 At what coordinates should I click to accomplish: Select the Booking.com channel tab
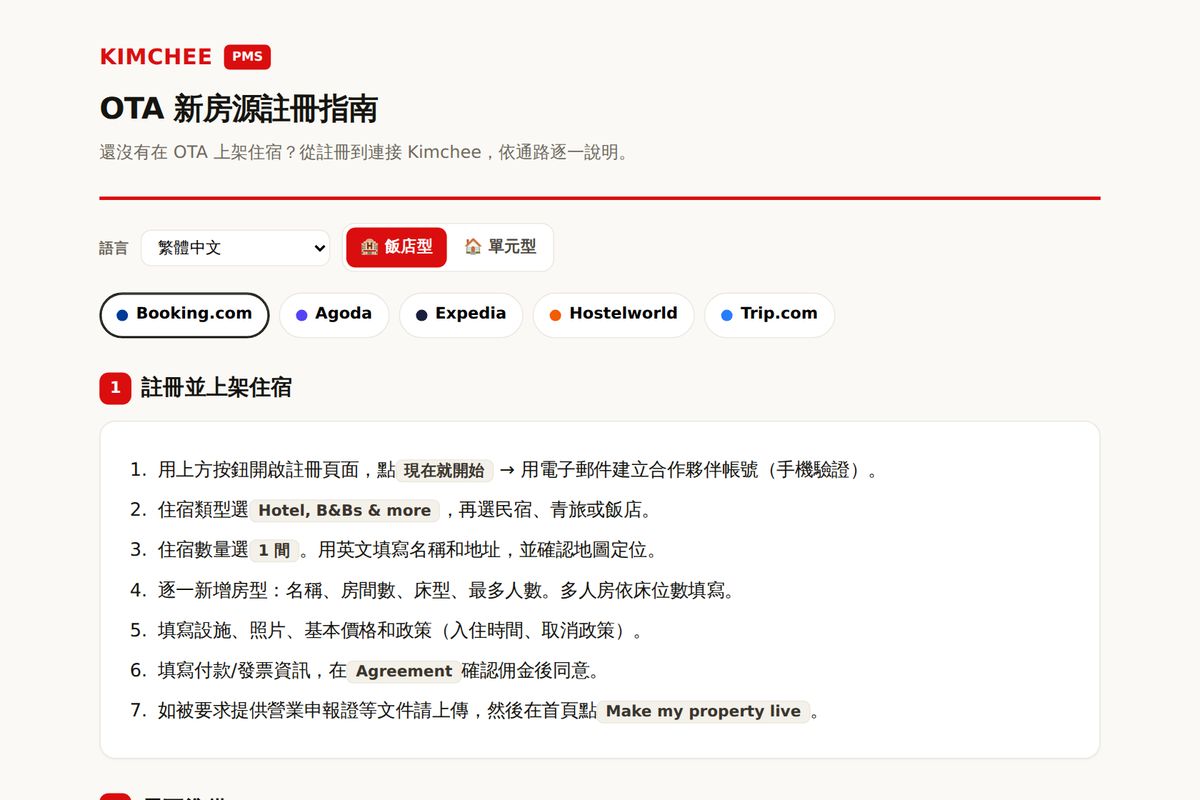(x=184, y=315)
